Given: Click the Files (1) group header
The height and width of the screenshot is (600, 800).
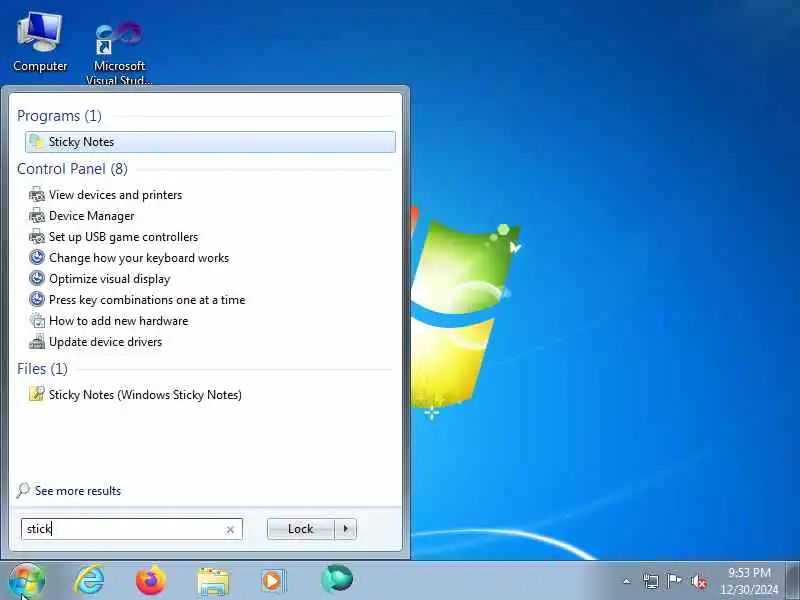Looking at the screenshot, I should point(42,369).
